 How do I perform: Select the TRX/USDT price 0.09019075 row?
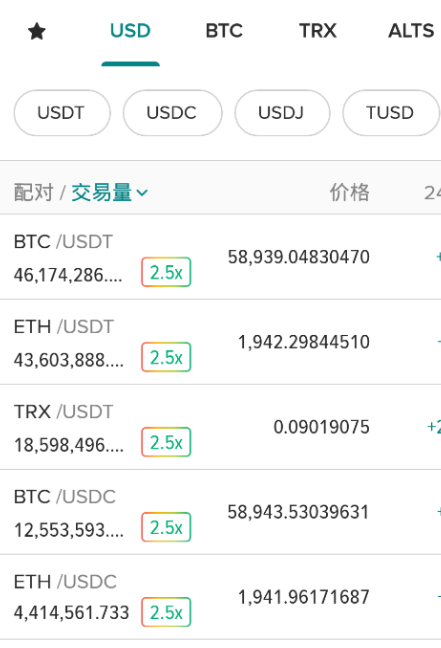(220, 427)
